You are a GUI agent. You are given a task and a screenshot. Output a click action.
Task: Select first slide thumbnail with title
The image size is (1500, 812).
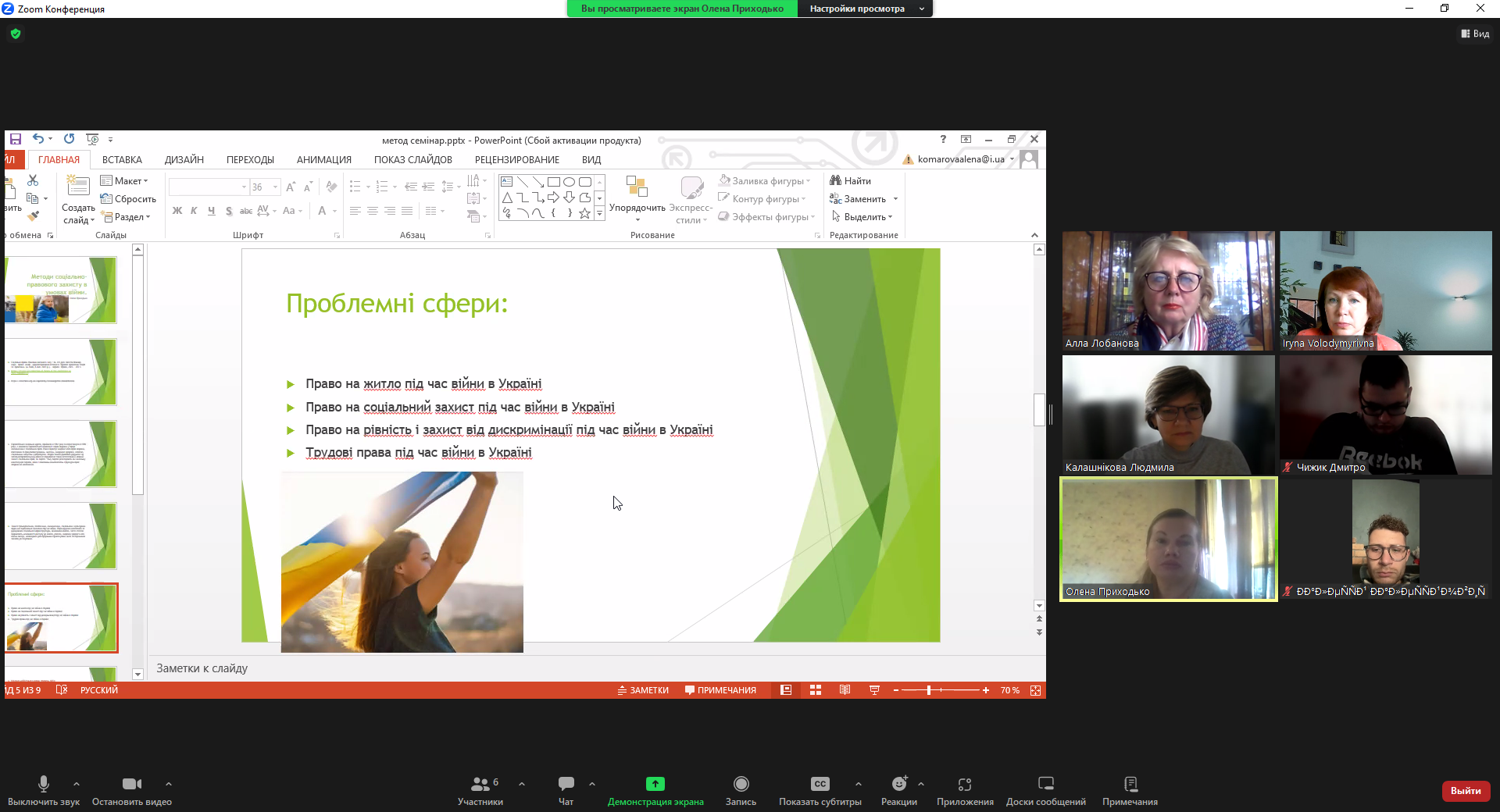pyautogui.click(x=61, y=290)
